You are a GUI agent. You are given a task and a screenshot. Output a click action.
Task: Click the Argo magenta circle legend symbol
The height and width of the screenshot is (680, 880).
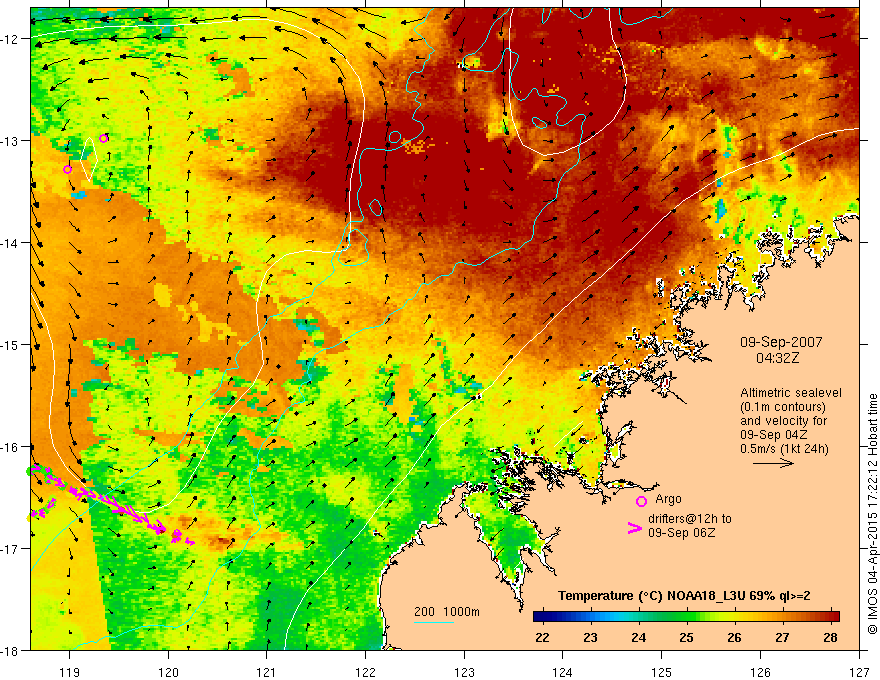click(641, 501)
